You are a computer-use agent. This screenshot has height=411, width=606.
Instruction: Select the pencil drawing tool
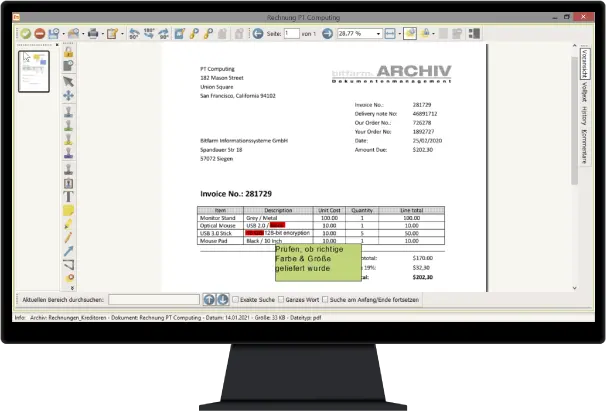[x=68, y=237]
